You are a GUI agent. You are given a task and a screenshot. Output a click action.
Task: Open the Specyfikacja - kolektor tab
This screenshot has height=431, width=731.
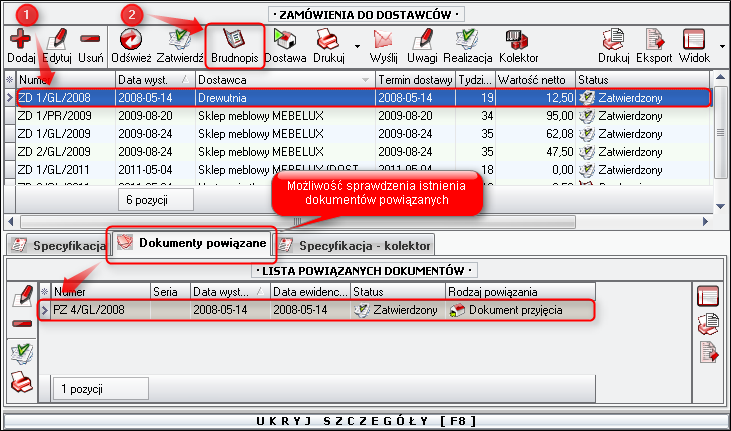coord(354,244)
